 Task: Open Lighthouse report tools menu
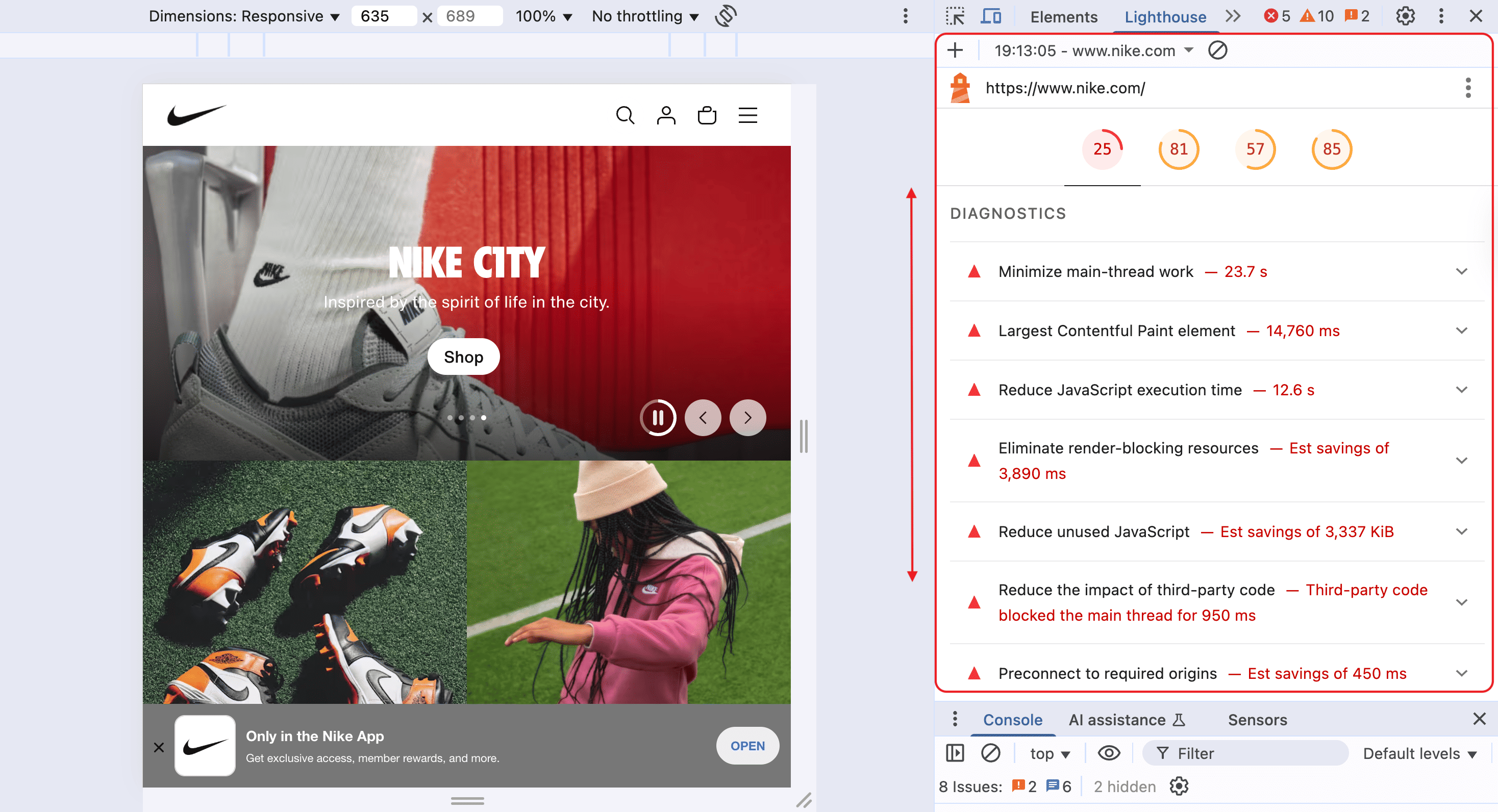pos(1468,88)
